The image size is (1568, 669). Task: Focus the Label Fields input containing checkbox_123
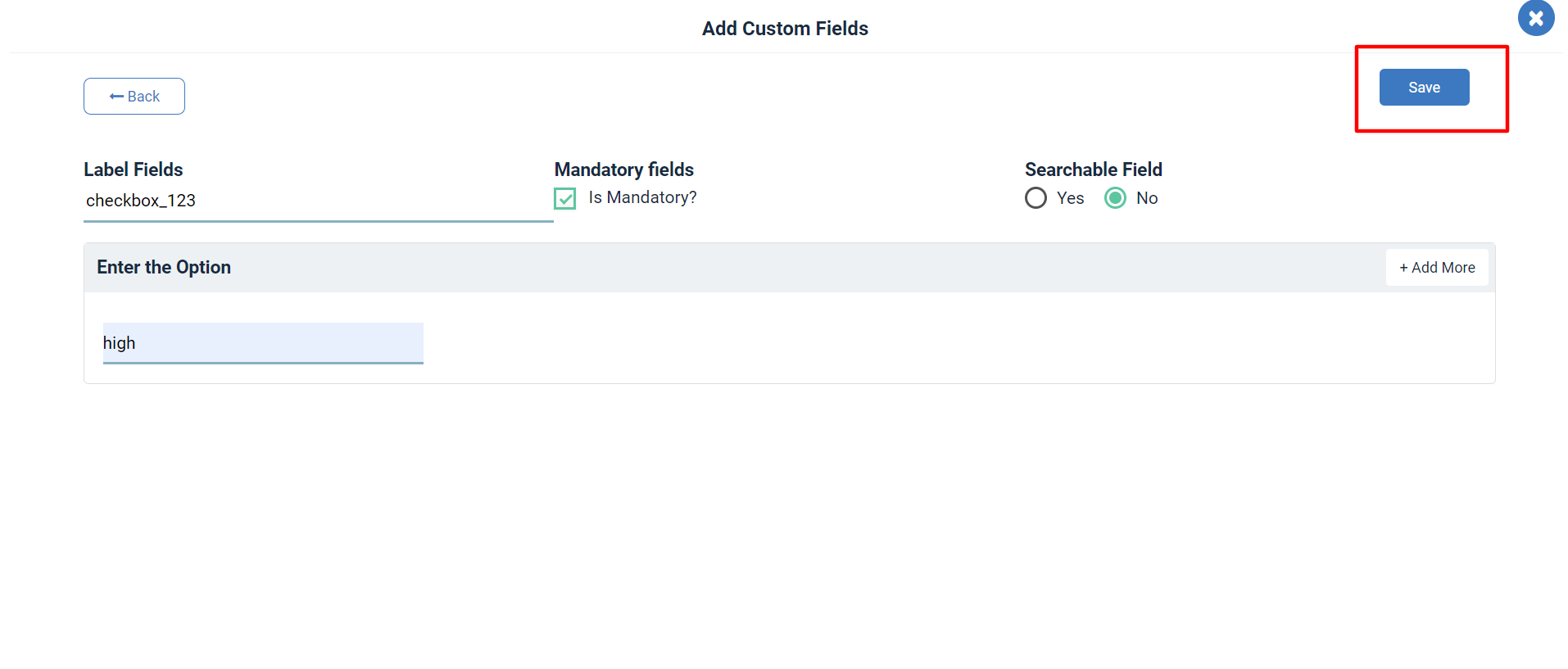click(x=318, y=201)
